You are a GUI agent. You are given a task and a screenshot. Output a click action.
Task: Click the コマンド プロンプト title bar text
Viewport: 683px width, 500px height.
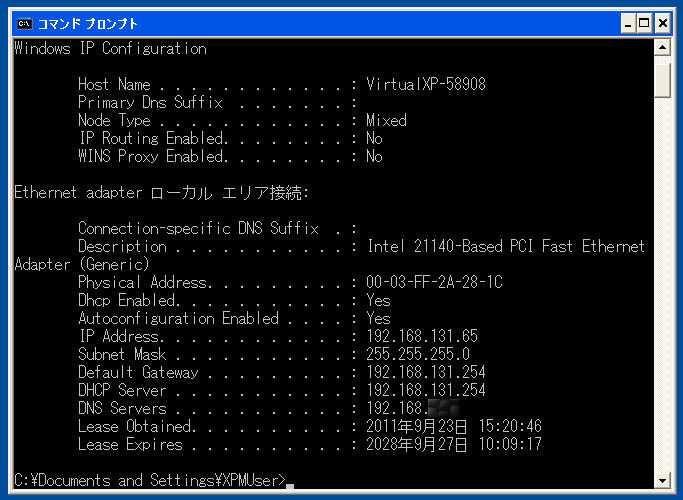88,24
